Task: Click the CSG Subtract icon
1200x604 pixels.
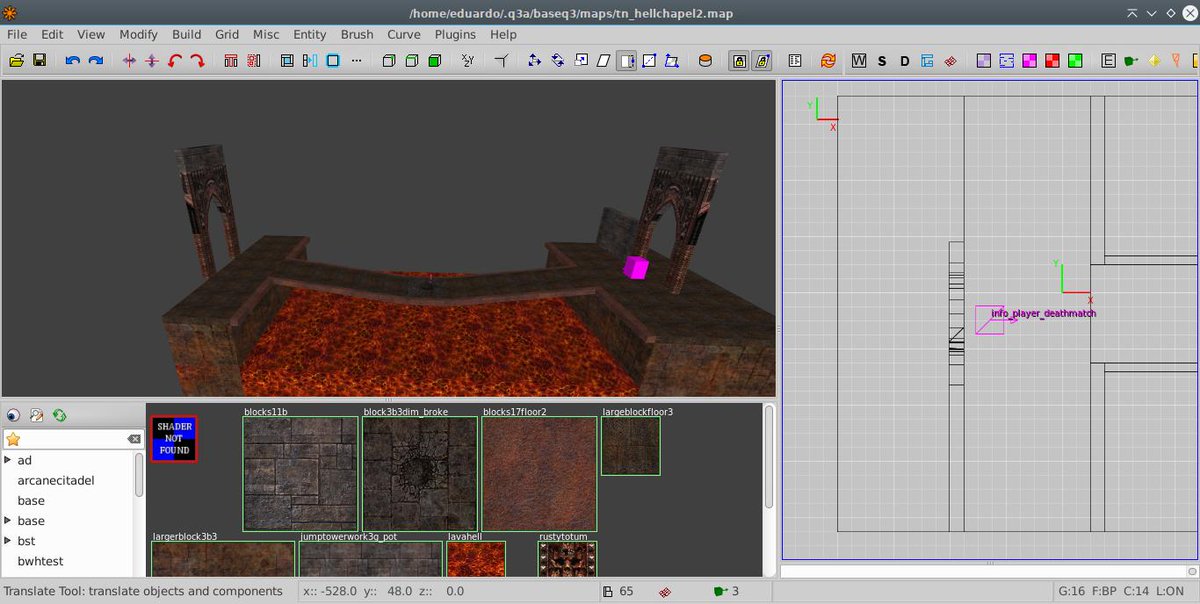Action: pos(287,61)
